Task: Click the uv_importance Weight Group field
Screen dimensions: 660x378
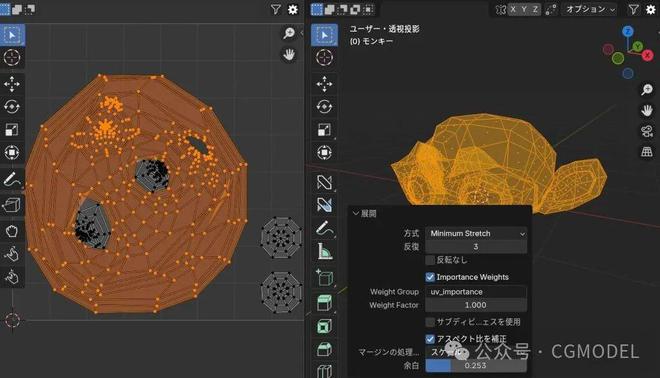Action: pos(476,292)
